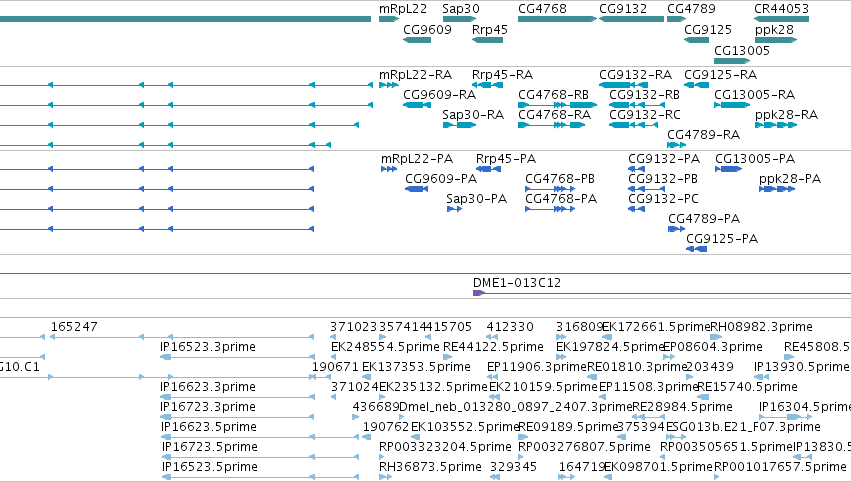Screen dimensions: 851x482
Task: Open transcript CG9125-RA
Action: (x=720, y=74)
